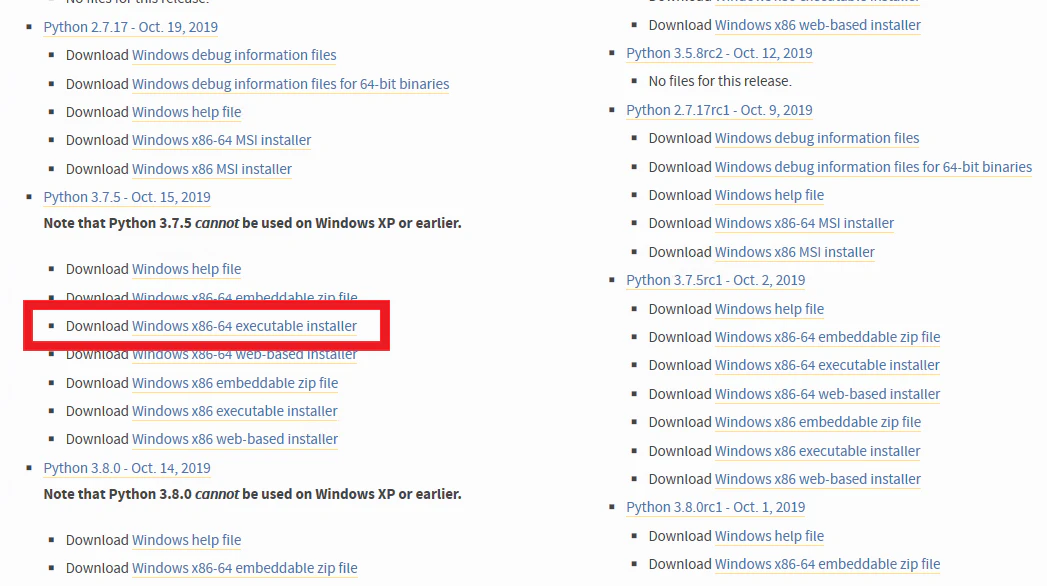Get 64-bit debug information files under Python 2.7.17
The width and height of the screenshot is (1047, 586).
click(290, 83)
